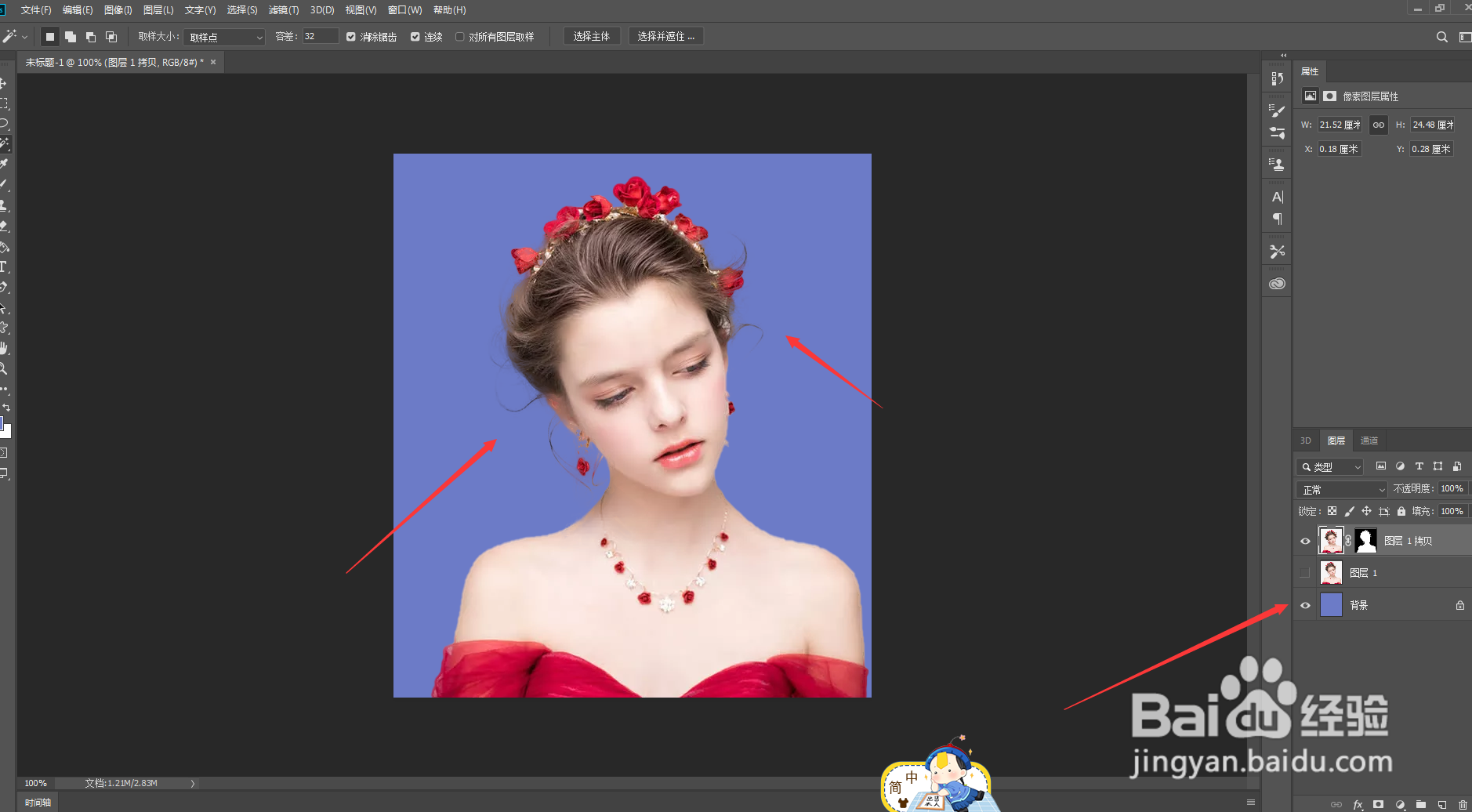
Task: Click the foreground/background color swatch
Action: 4,427
